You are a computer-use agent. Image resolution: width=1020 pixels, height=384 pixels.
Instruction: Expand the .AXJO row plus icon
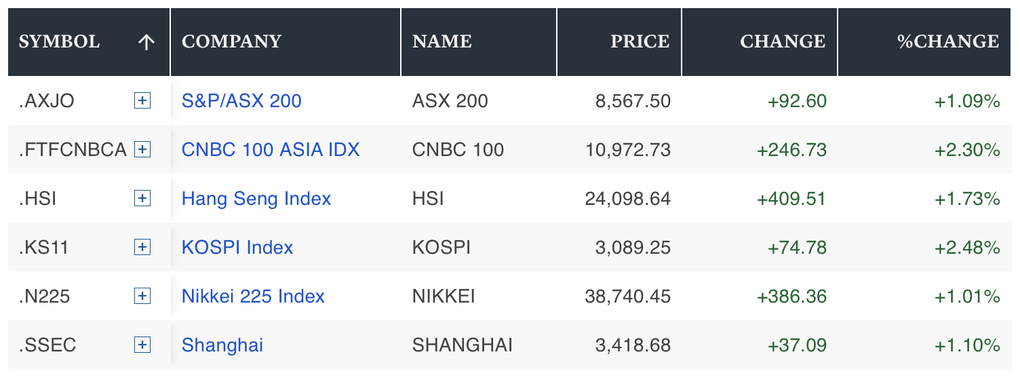142,101
